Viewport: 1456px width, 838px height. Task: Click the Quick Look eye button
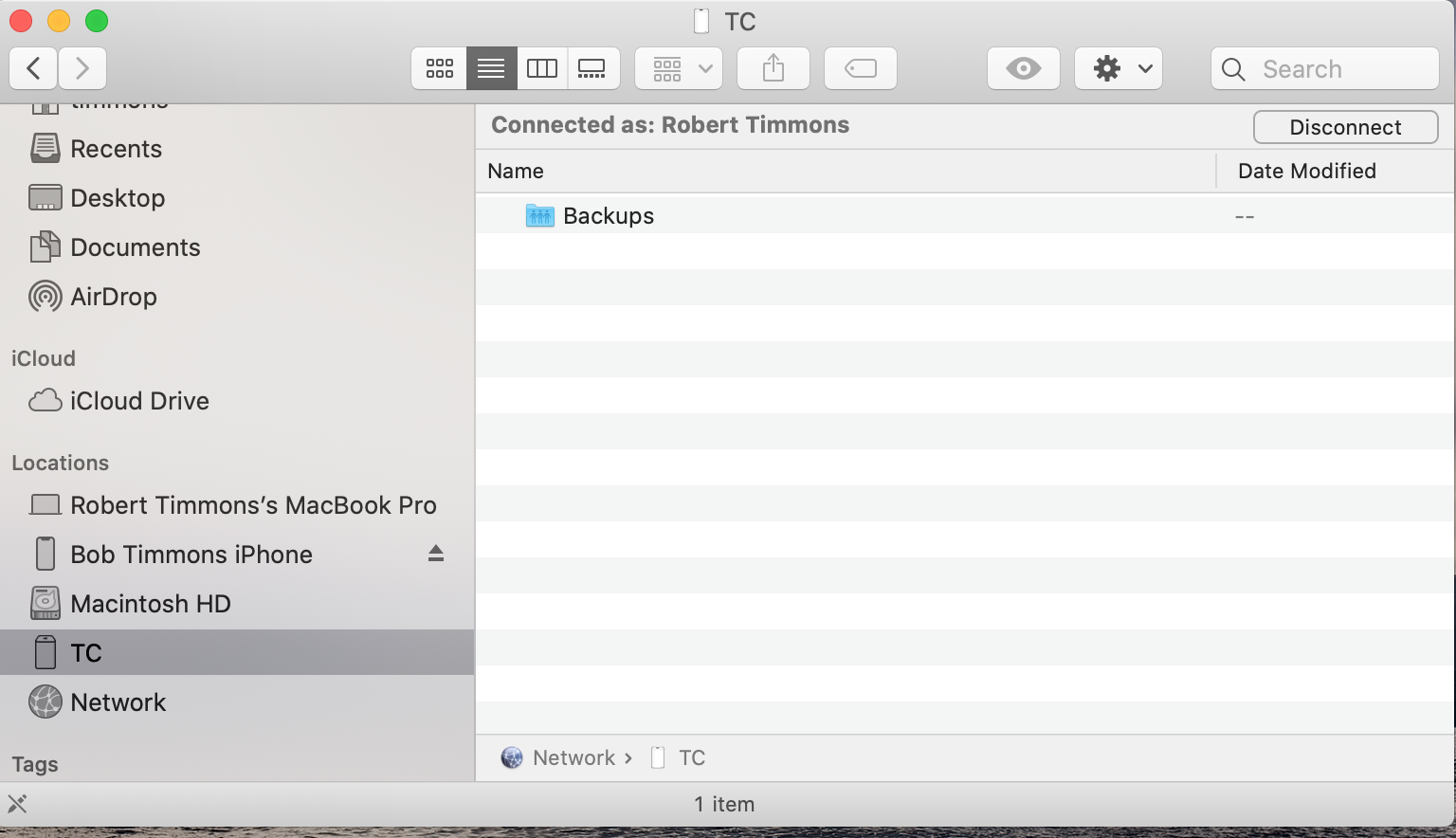pyautogui.click(x=1024, y=68)
